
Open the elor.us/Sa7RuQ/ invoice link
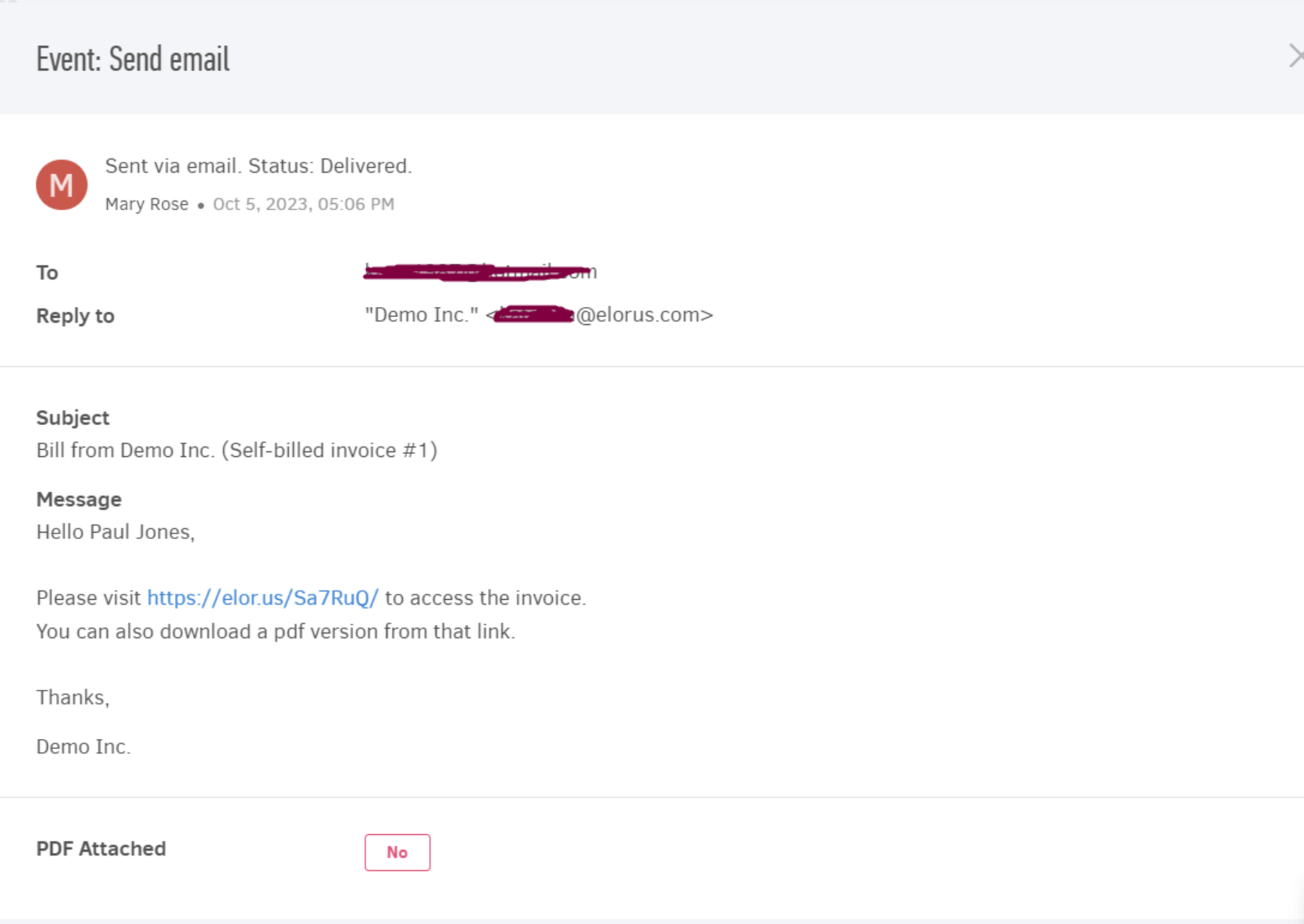[263, 598]
